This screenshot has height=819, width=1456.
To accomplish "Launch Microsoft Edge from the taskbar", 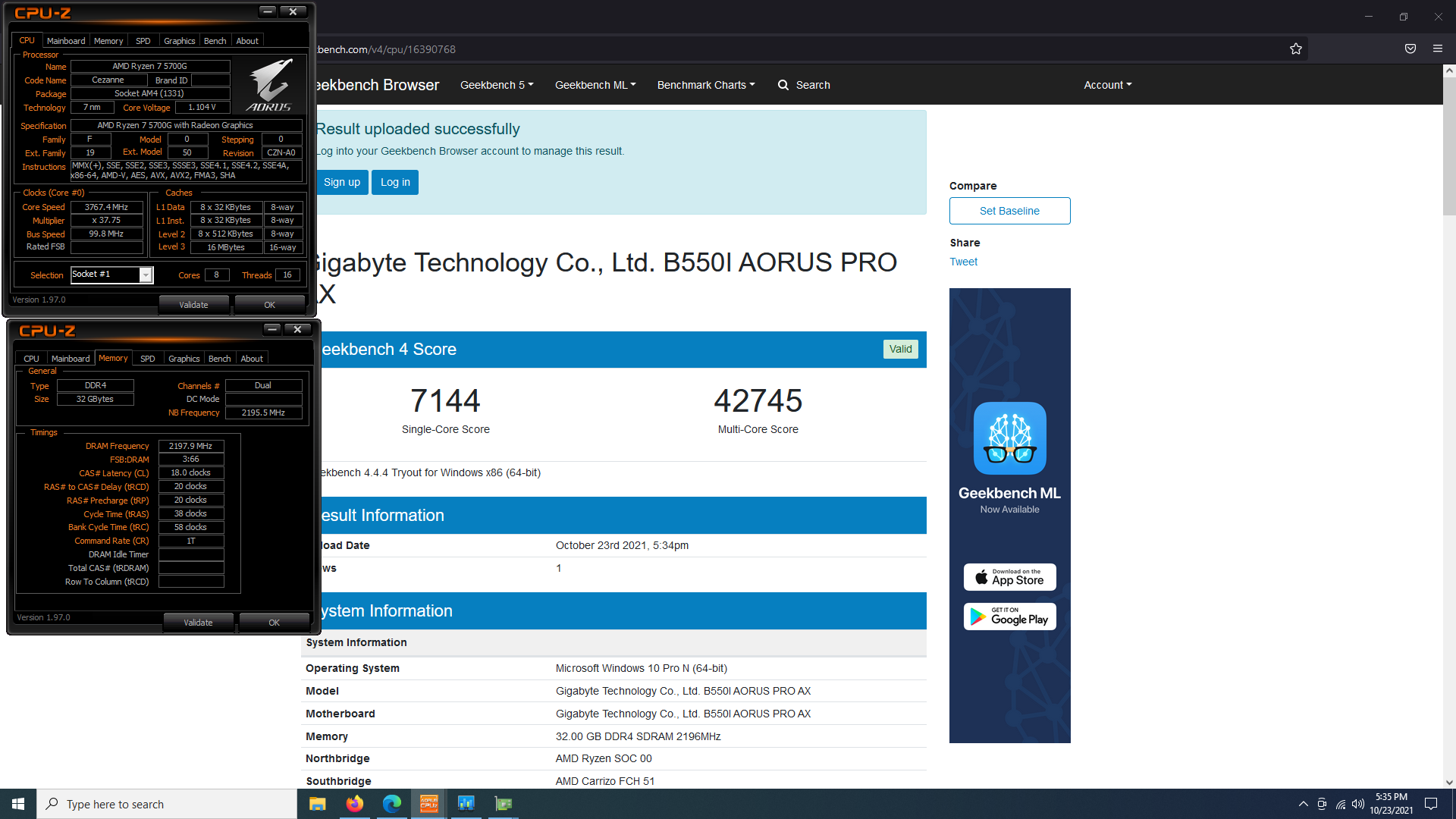I will tap(391, 804).
